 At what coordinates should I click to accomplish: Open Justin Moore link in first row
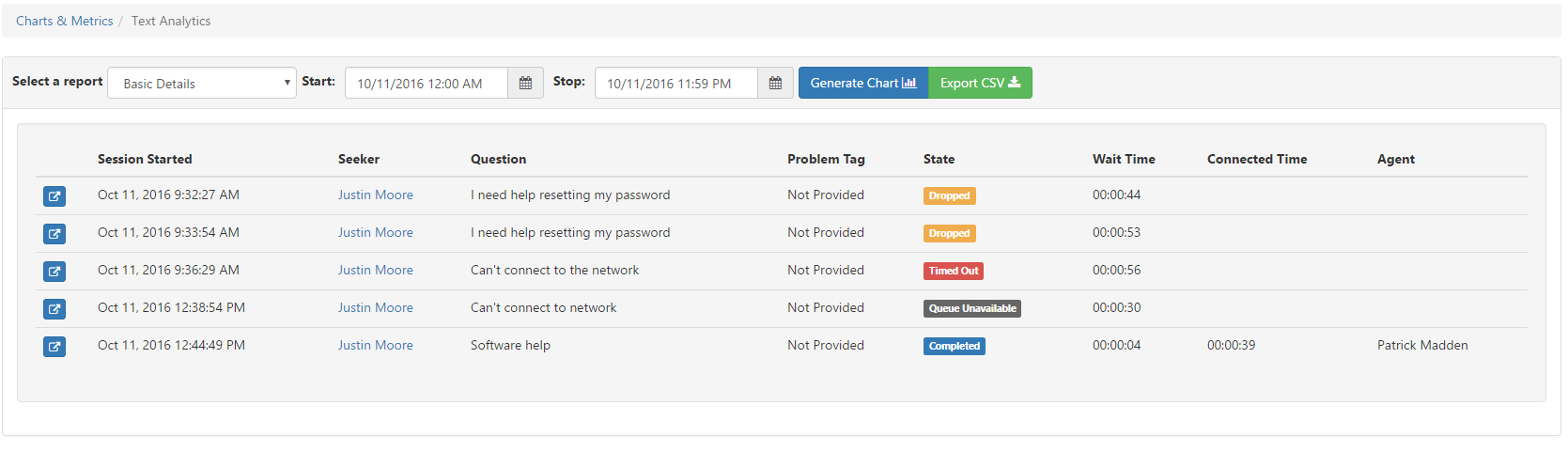point(376,195)
